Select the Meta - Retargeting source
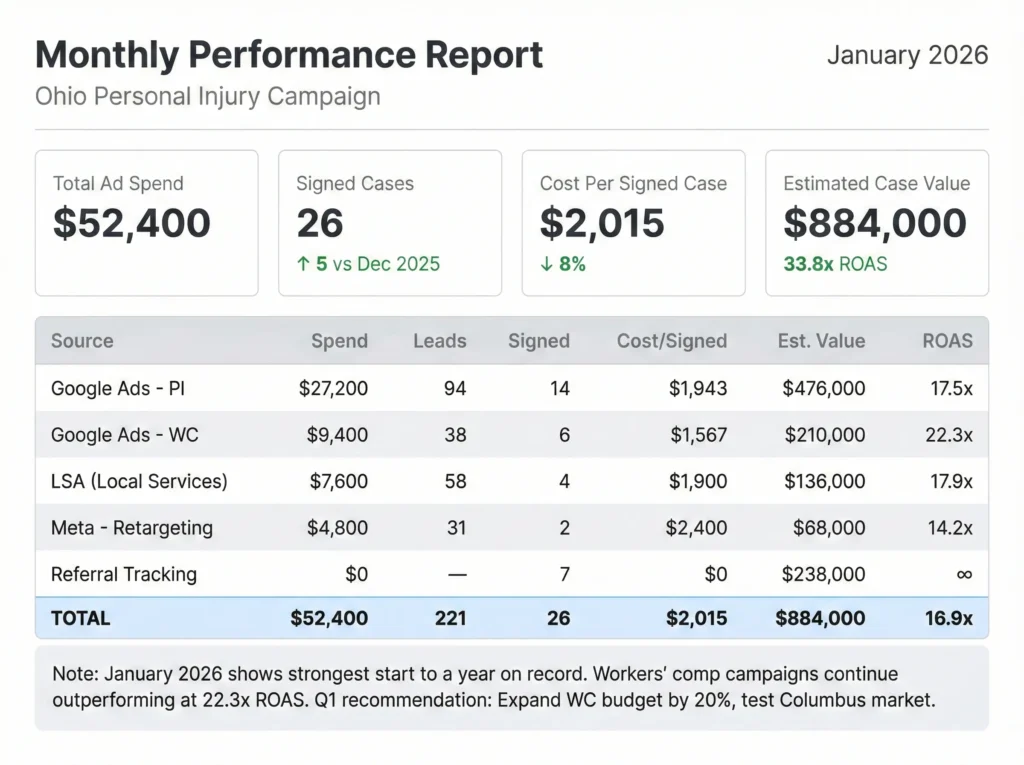This screenshot has height=765, width=1024. click(132, 528)
